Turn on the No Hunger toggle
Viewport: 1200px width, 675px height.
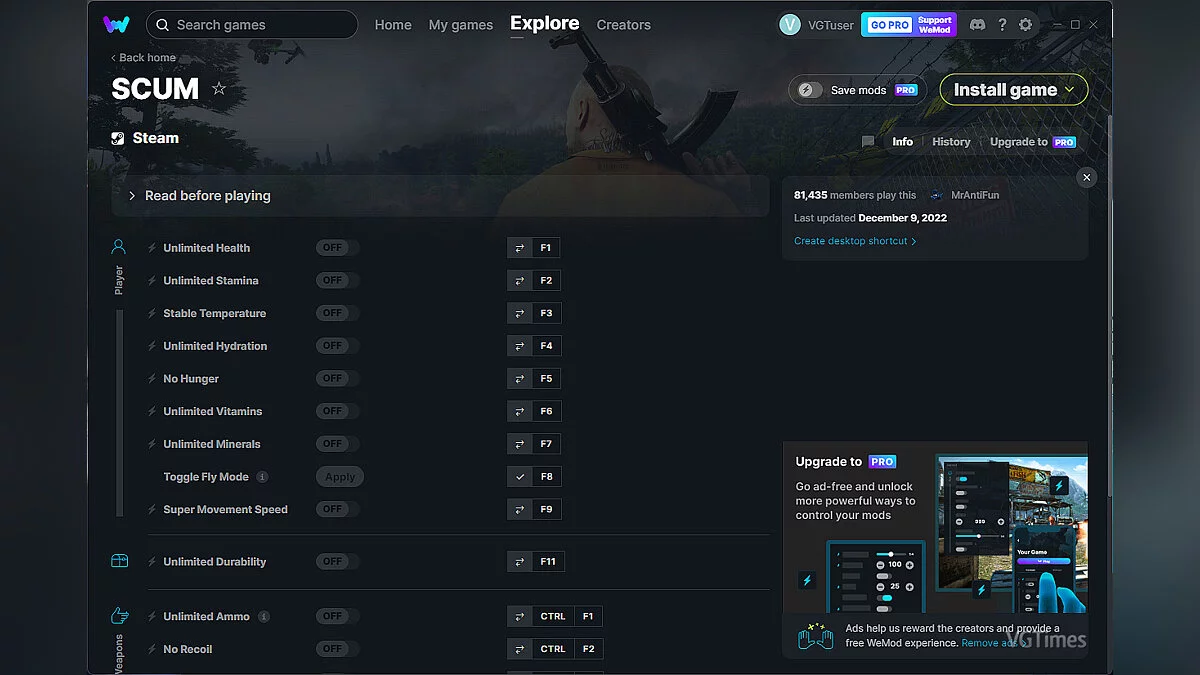[337, 379]
